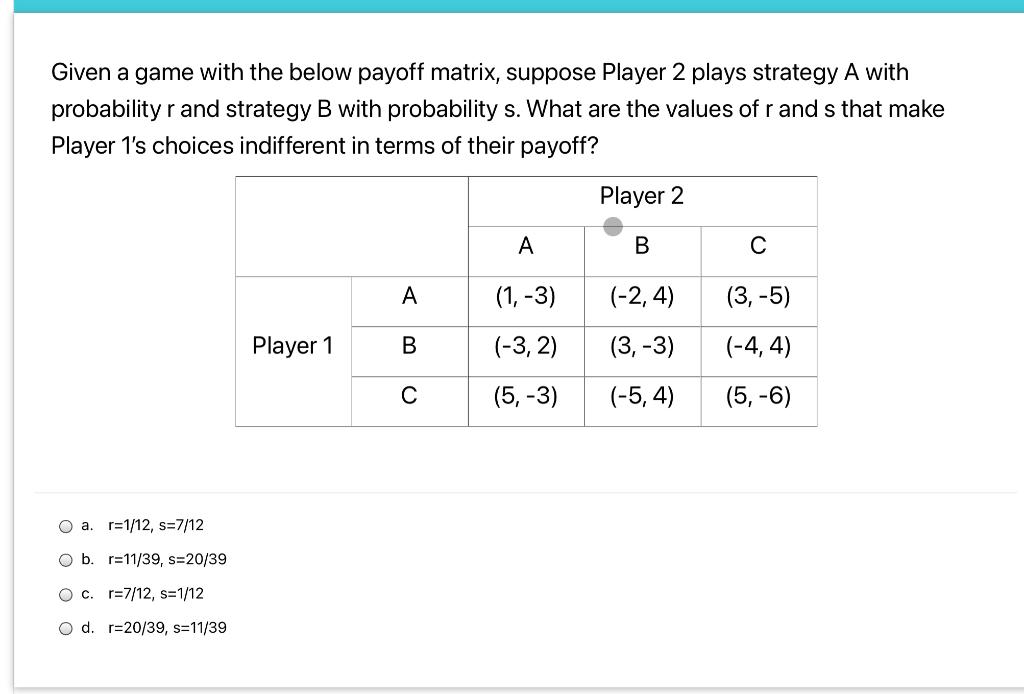Click the answer text r=20/39, s=11/39
Viewport: 1024px width, 694px height.
click(x=166, y=627)
